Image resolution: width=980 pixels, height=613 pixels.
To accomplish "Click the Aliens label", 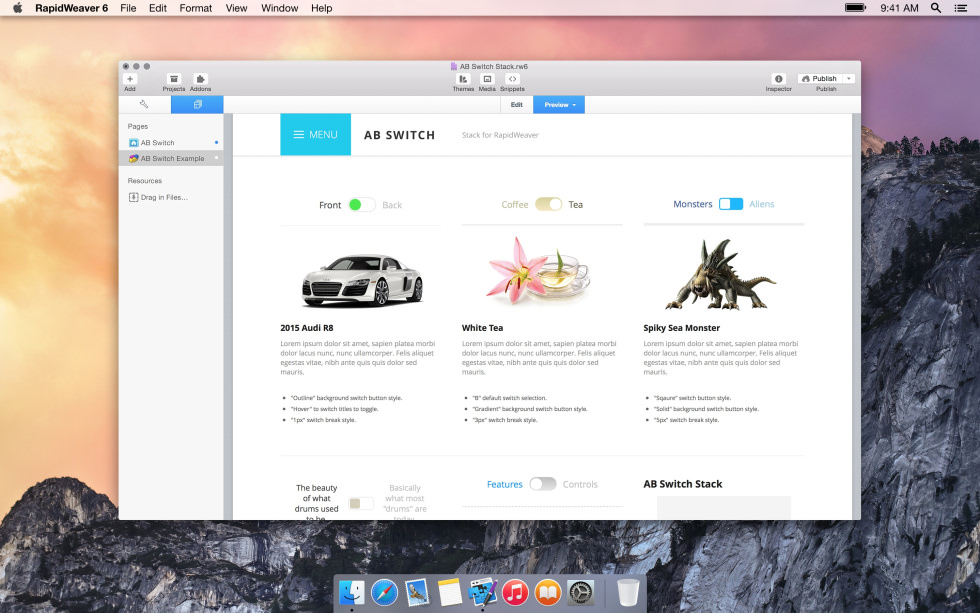I will tap(762, 204).
